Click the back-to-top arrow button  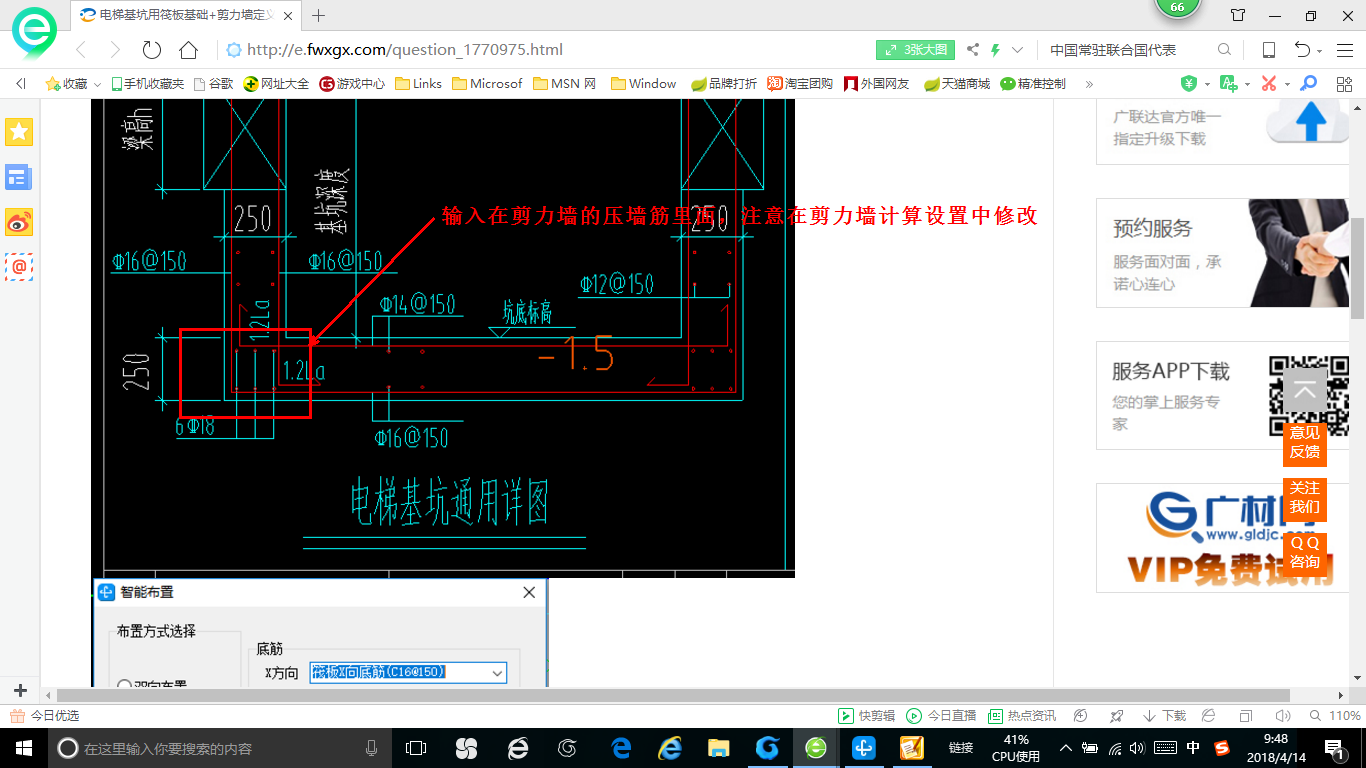(1305, 392)
